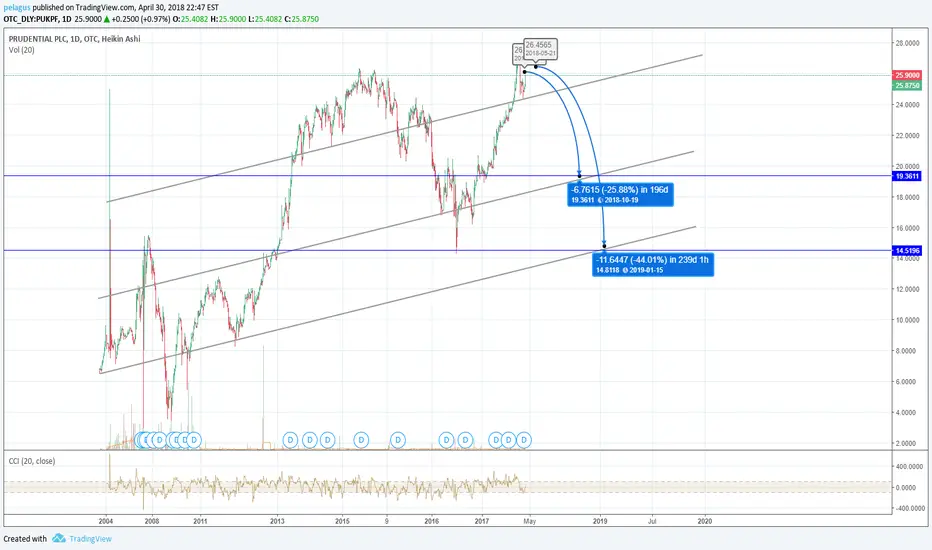Select the -6.7615 (-25.88%) forecast label
The image size is (932, 550).
[620, 194]
